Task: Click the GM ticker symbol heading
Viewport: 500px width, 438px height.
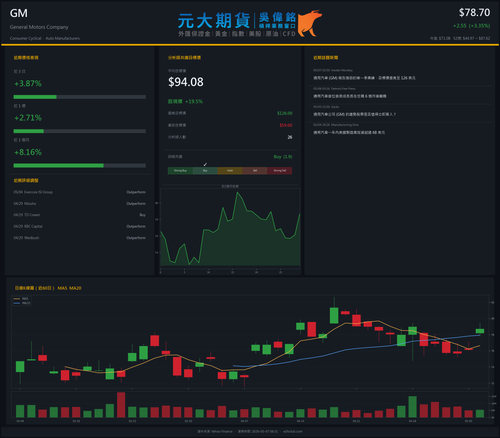Action: coord(19,13)
